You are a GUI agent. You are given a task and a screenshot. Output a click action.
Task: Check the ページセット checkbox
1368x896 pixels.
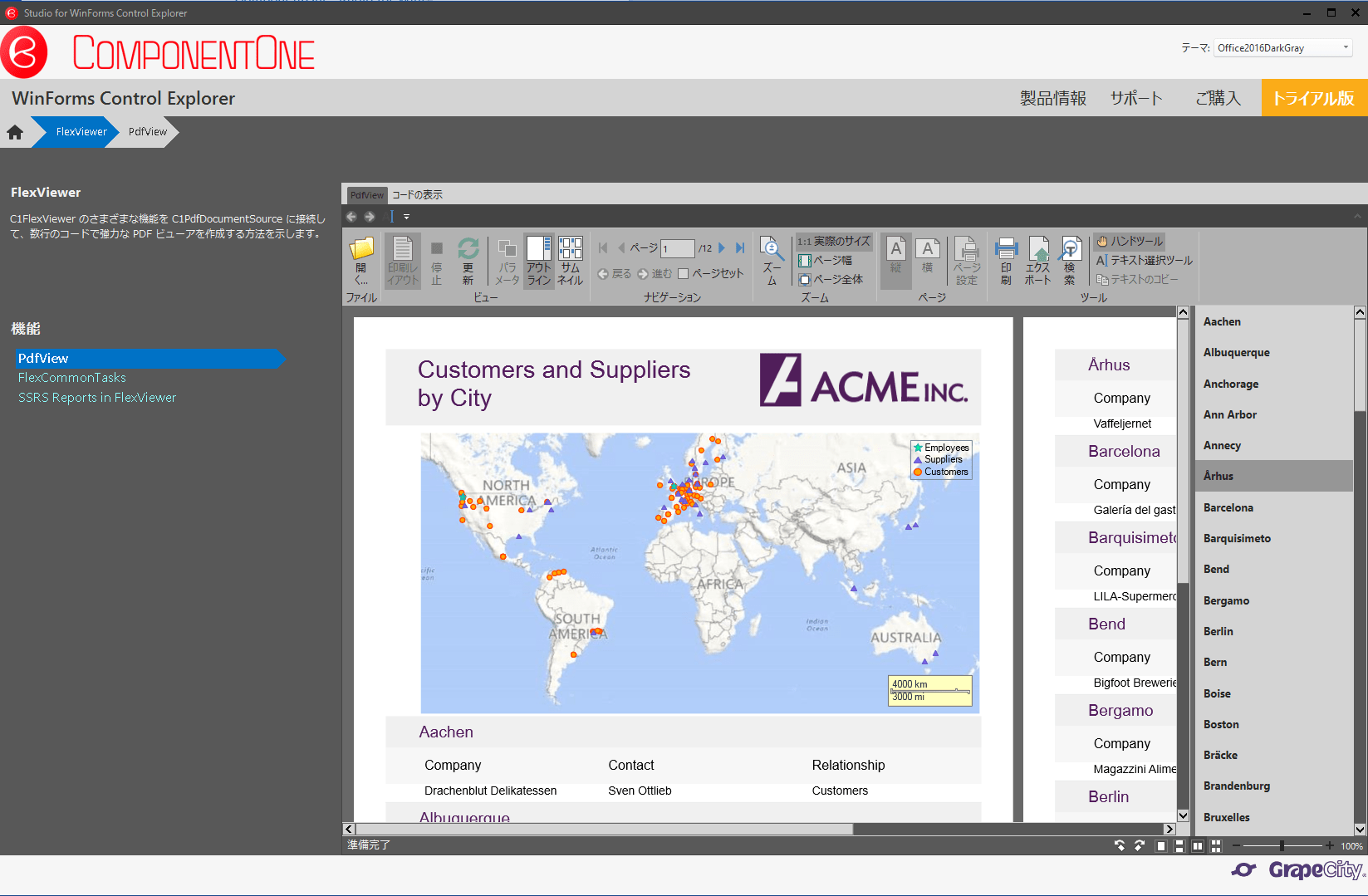pos(683,273)
